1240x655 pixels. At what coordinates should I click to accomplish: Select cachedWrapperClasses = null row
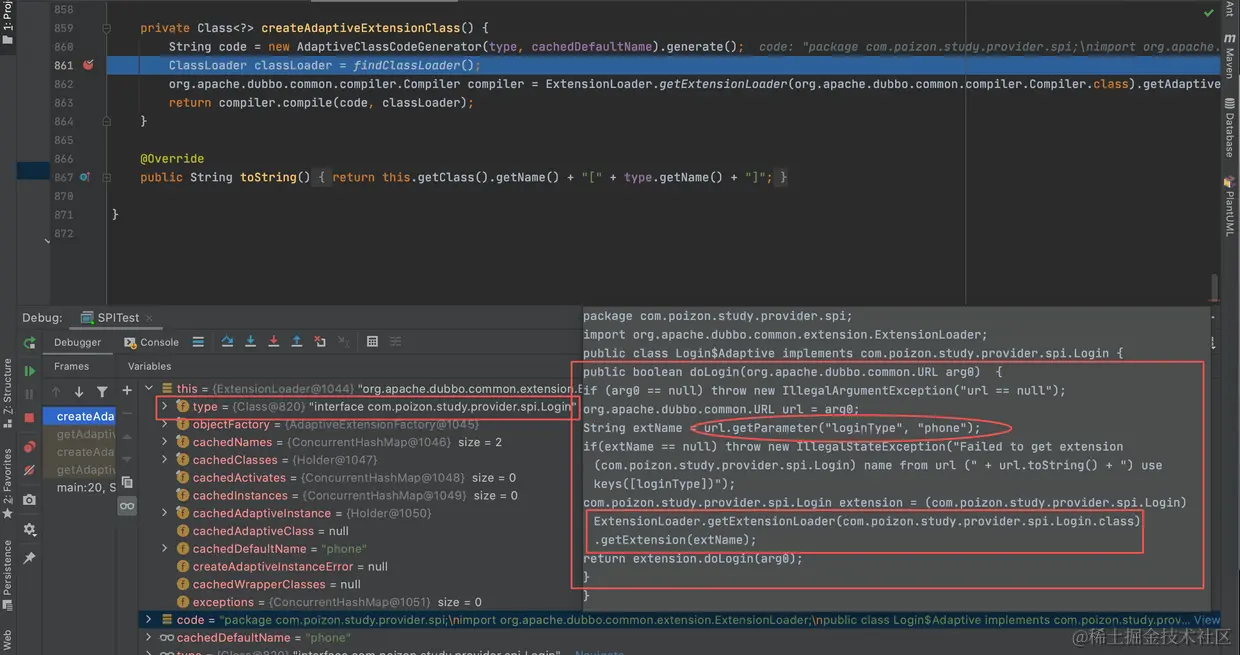point(360,584)
